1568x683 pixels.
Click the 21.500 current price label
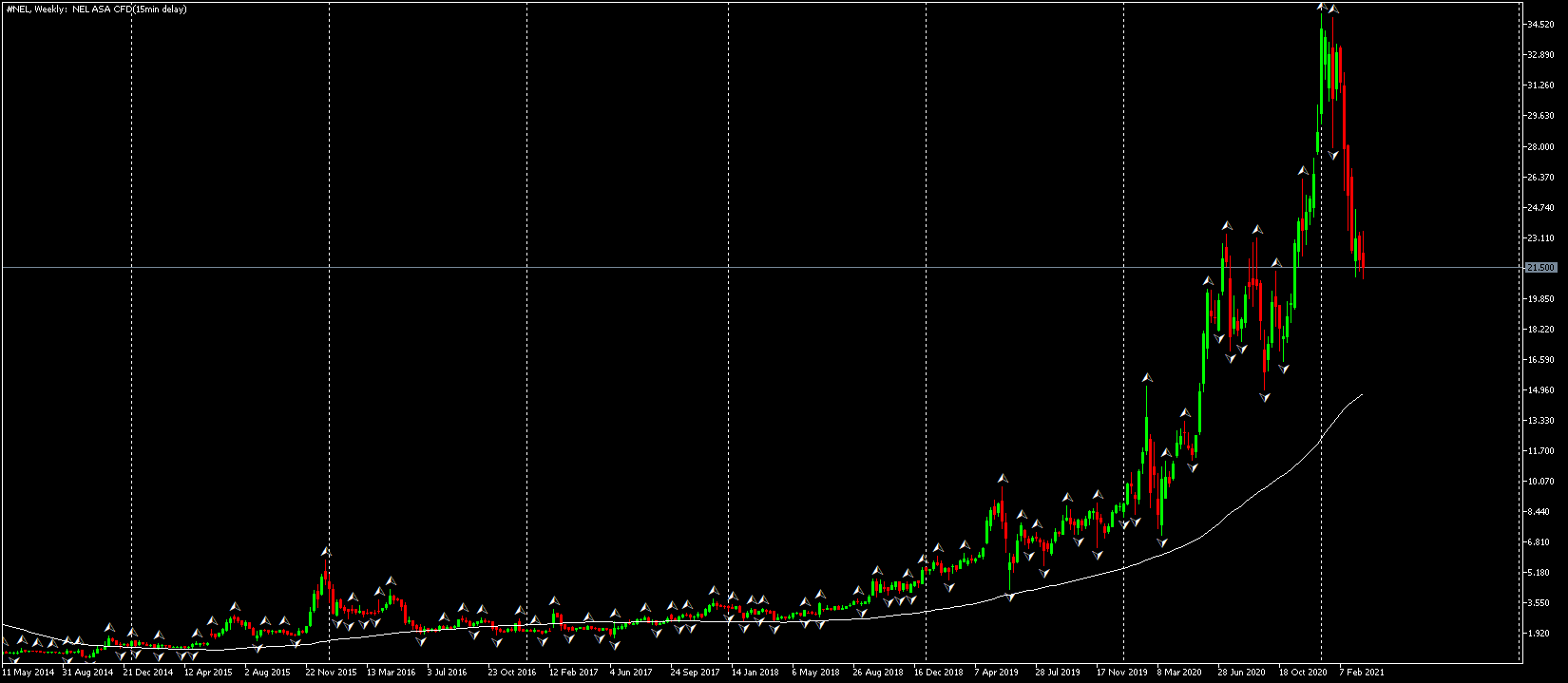pyautogui.click(x=1539, y=268)
